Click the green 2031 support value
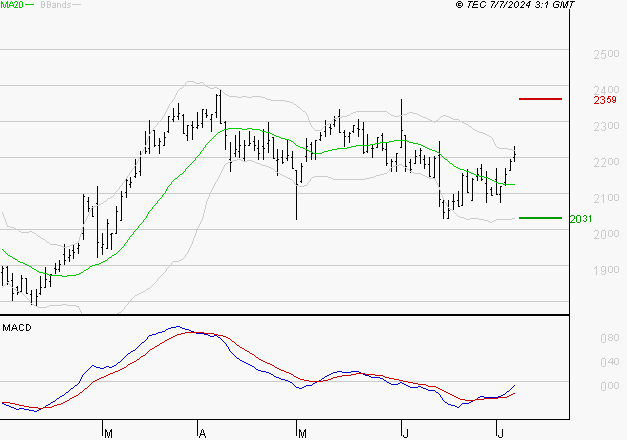Screen dimensions: 627x440 pos(581,219)
